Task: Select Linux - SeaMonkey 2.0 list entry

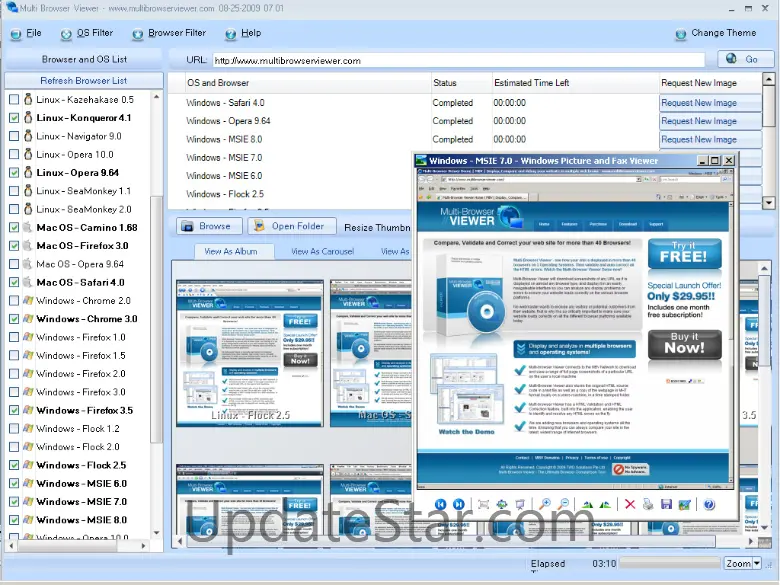Action: 84,209
